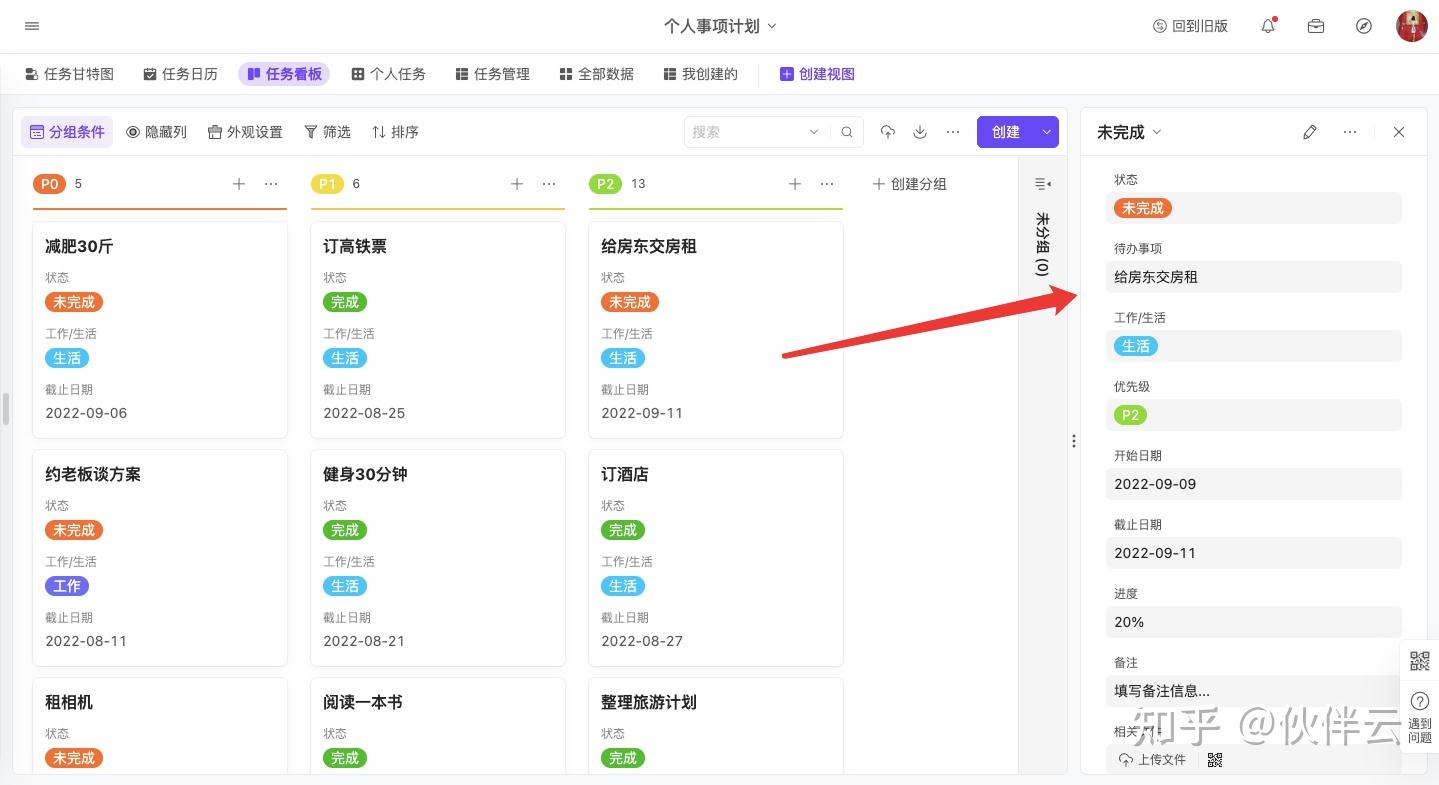The image size is (1439, 785).
Task: Click the download export icon
Action: (x=920, y=132)
